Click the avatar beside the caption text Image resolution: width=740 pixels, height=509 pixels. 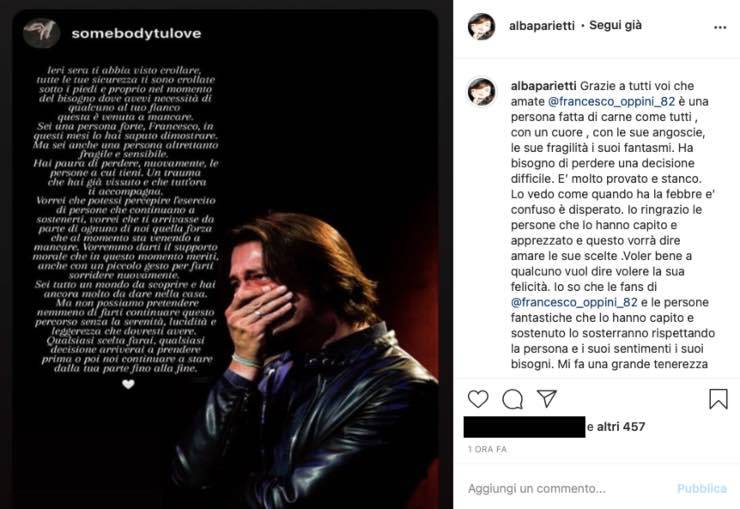click(x=482, y=91)
